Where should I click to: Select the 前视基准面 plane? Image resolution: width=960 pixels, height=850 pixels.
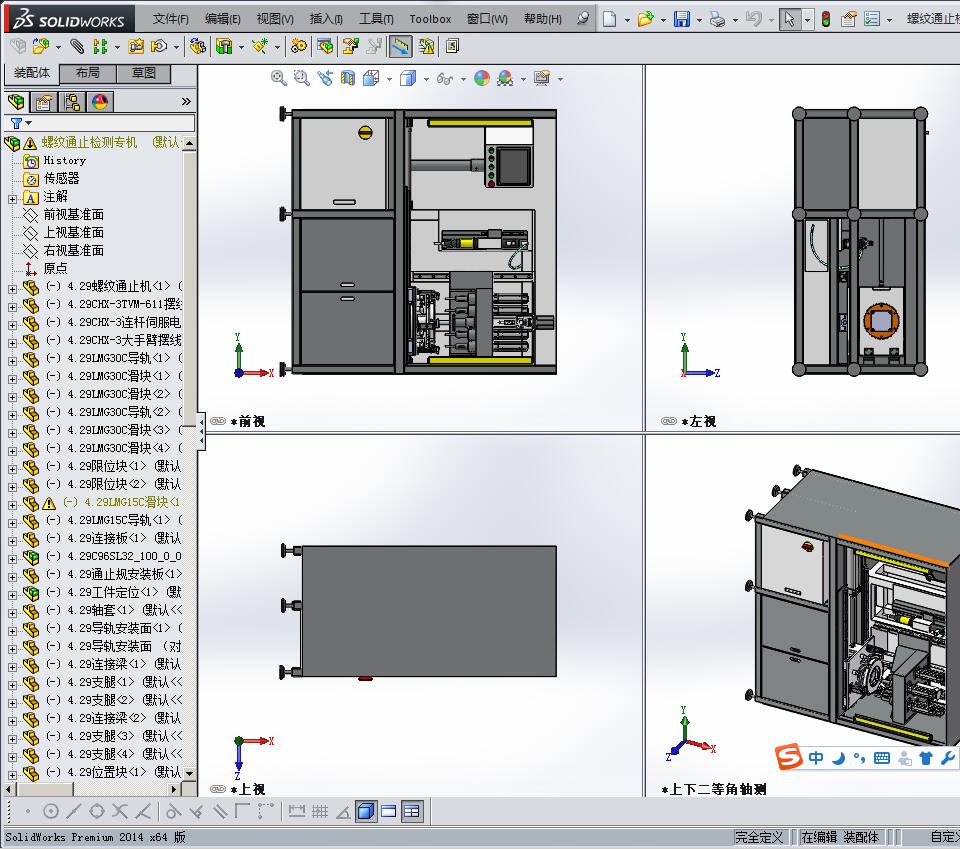coord(73,215)
